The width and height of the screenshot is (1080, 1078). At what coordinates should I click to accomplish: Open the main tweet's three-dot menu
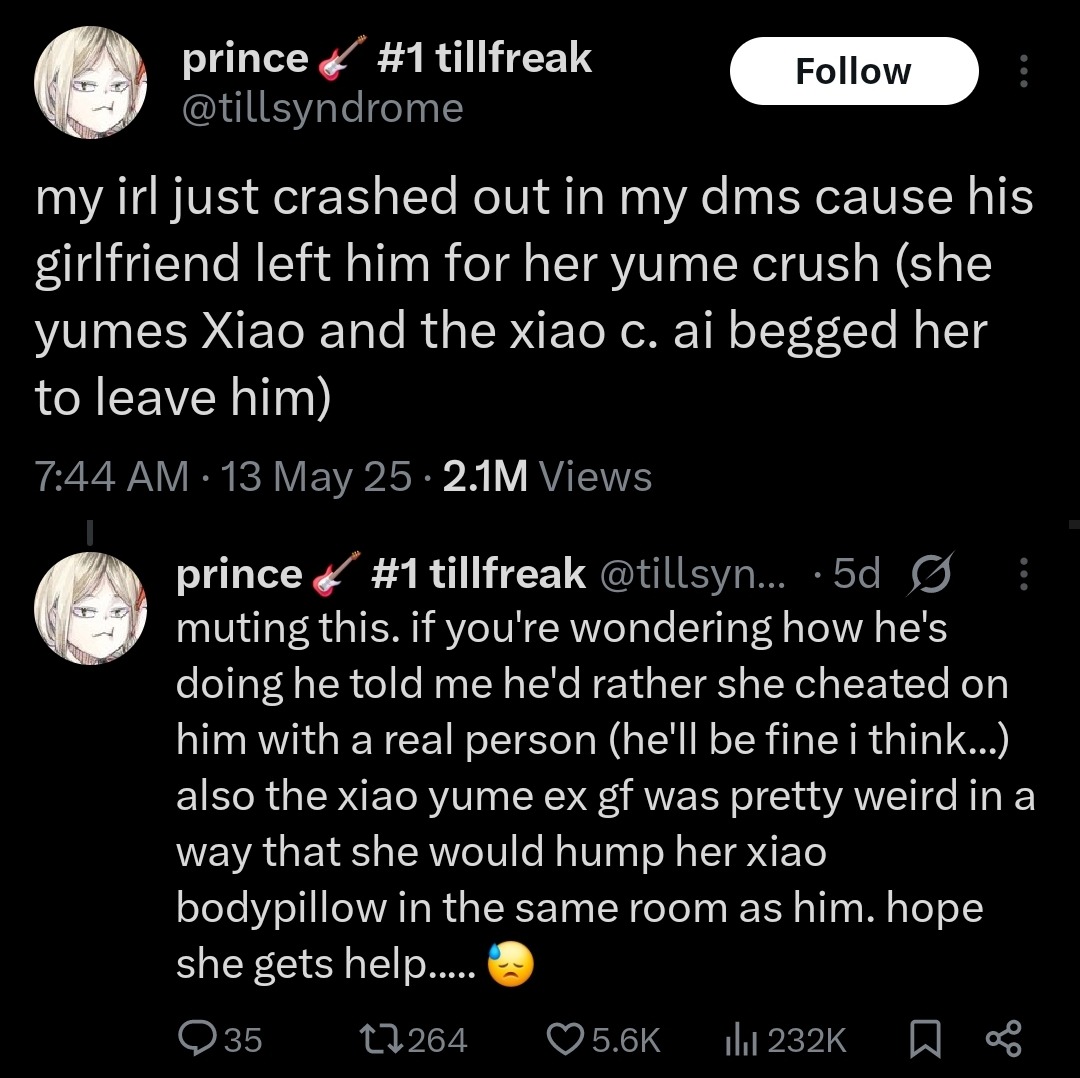coord(1024,71)
